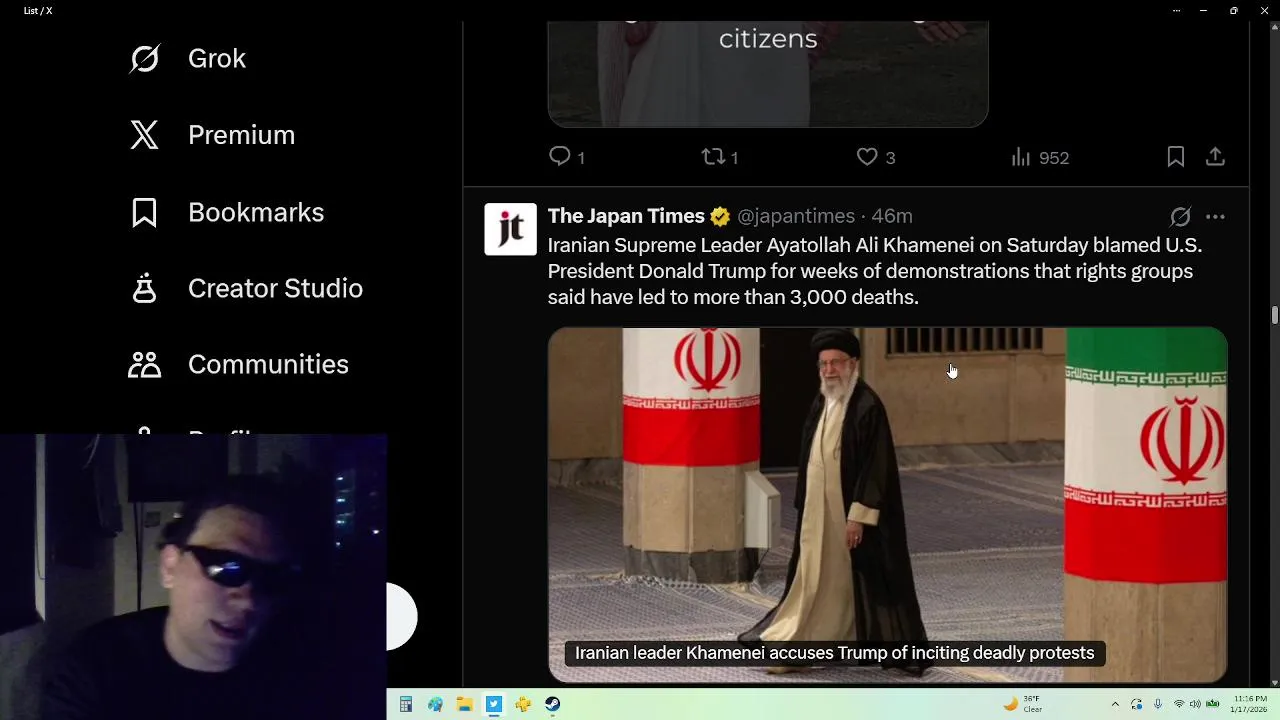This screenshot has width=1280, height=720.
Task: Open Steam from the taskbar
Action: pos(552,704)
